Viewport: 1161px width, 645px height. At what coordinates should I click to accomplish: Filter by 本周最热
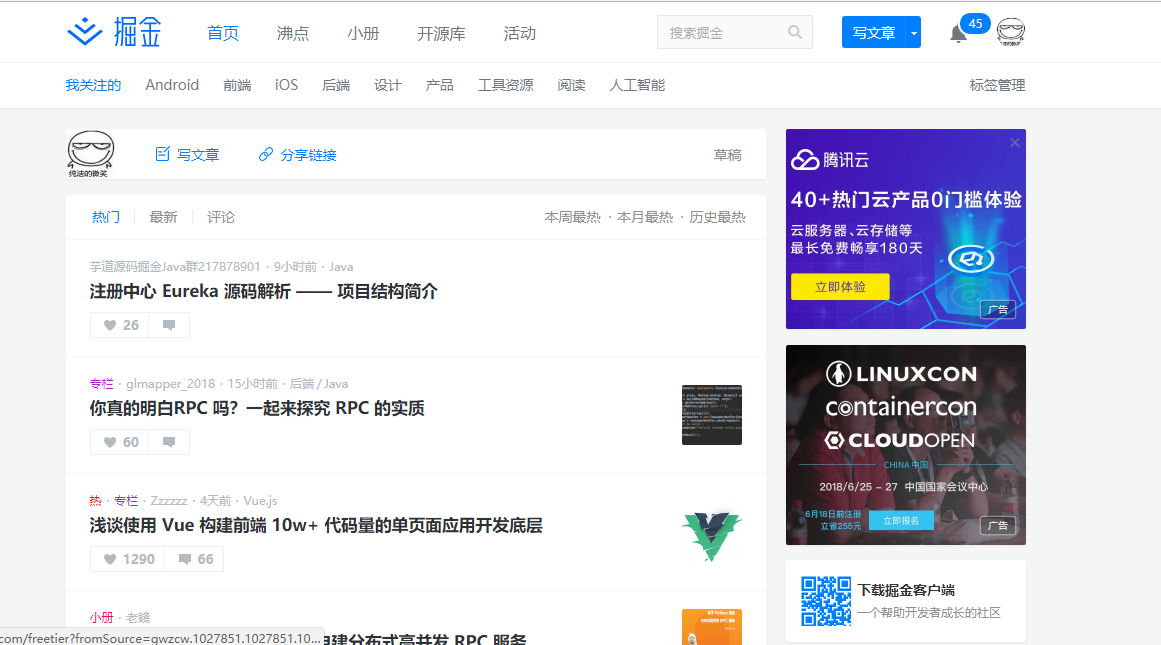[x=572, y=217]
